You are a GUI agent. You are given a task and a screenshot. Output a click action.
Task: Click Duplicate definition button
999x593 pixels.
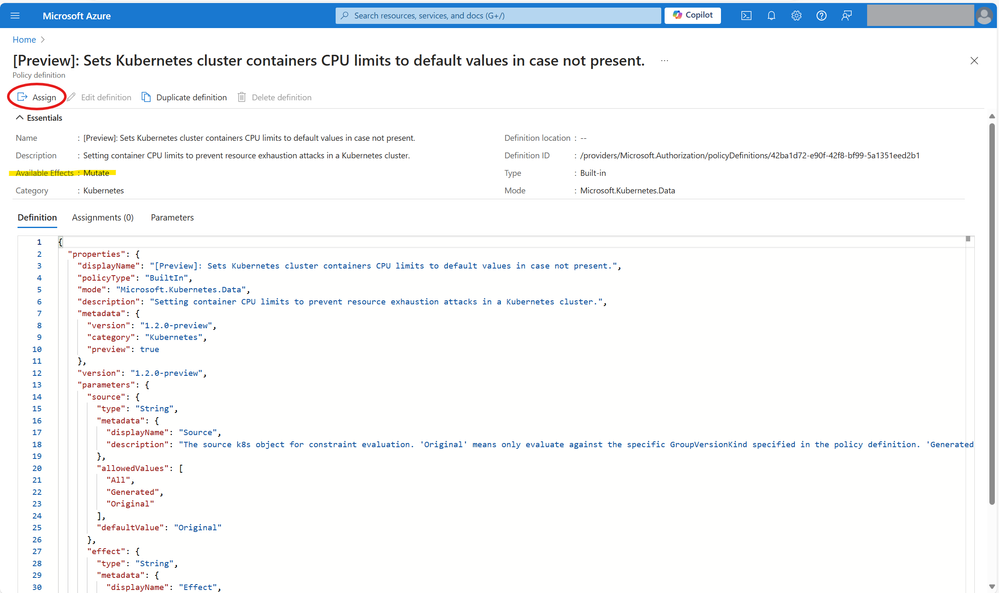coord(184,97)
